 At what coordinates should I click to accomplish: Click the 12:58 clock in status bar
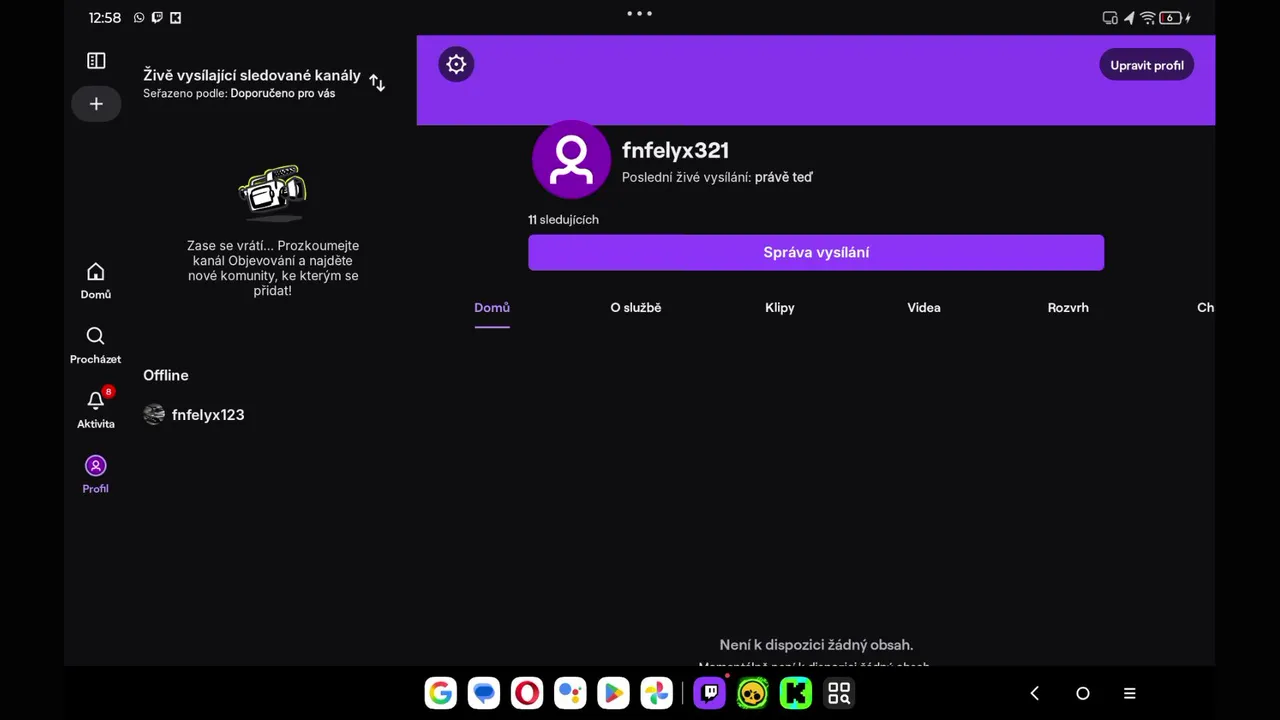click(105, 18)
